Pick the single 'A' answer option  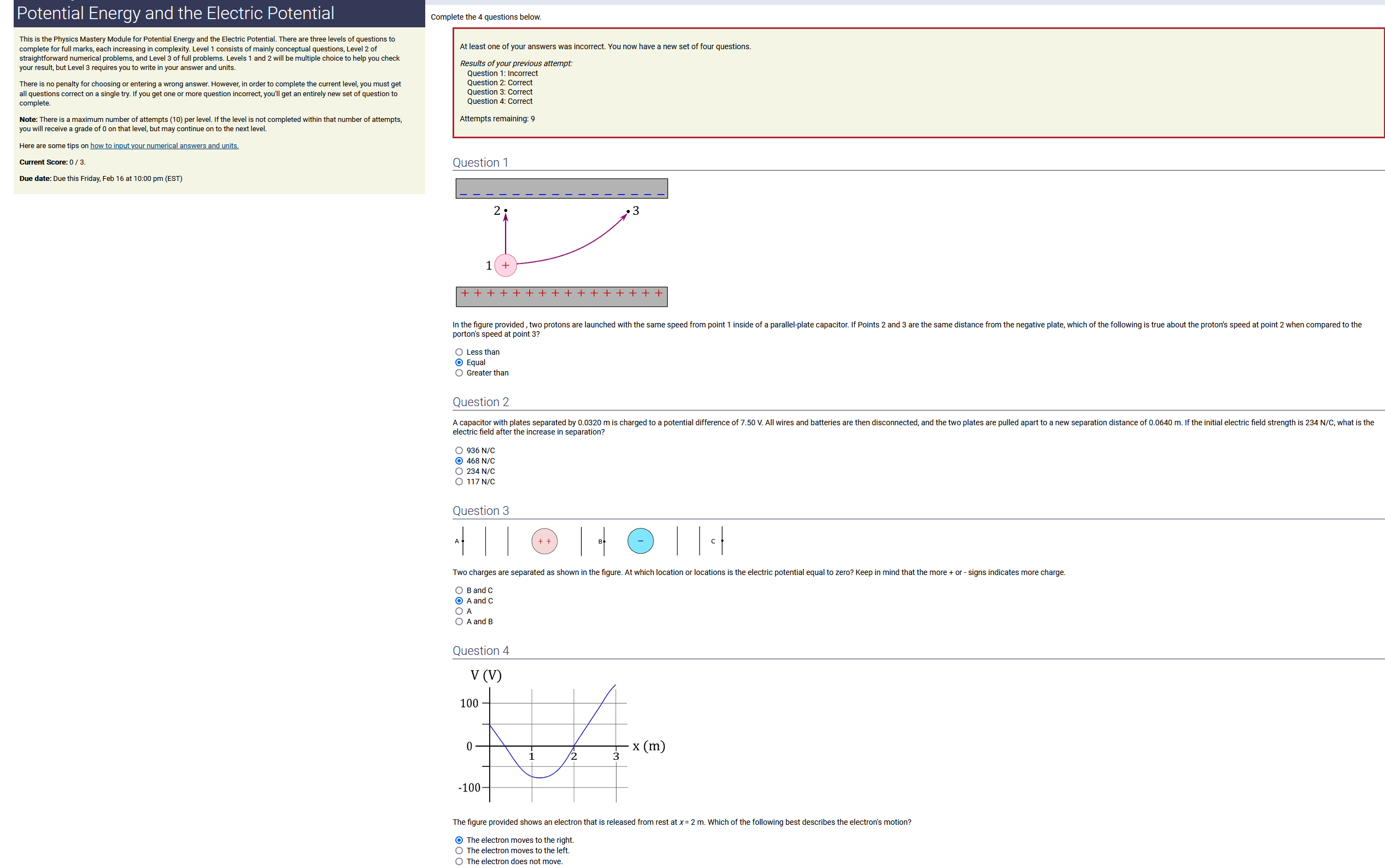[x=459, y=611]
